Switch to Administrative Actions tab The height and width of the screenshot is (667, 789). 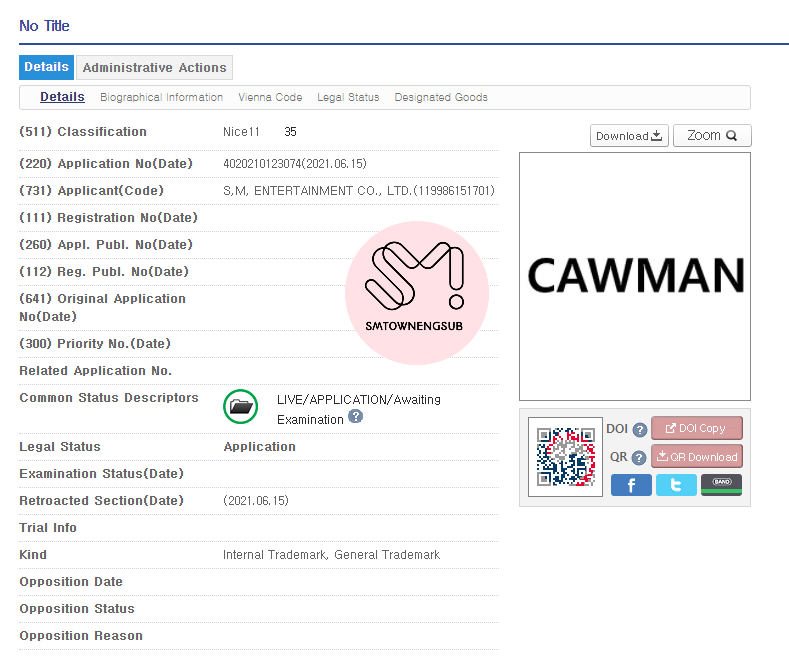pos(154,67)
